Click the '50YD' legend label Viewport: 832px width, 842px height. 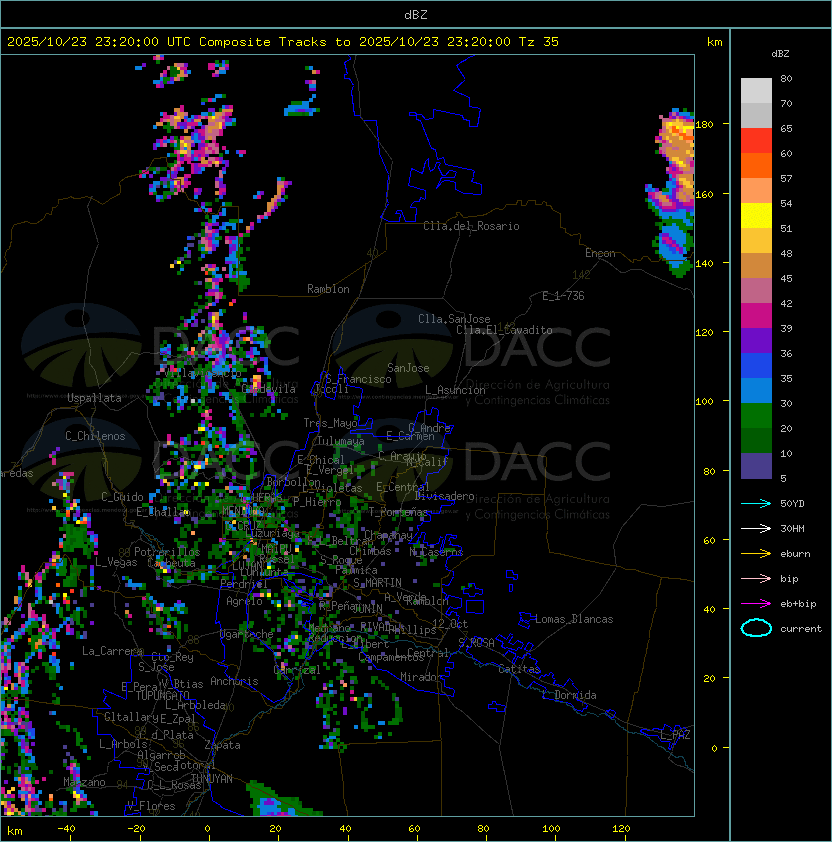click(x=792, y=503)
